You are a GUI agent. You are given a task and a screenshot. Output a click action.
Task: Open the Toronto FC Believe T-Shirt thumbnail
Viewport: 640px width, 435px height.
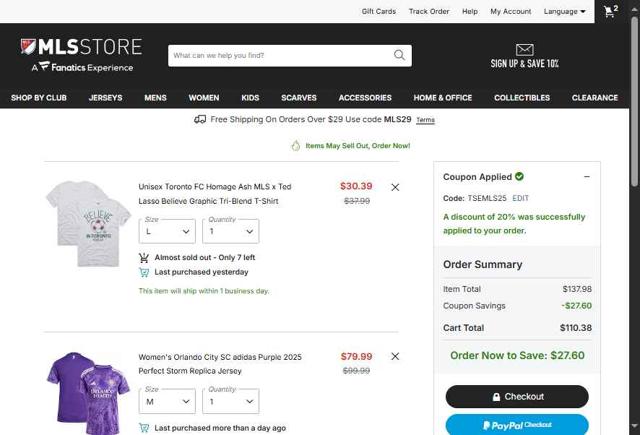coord(88,224)
